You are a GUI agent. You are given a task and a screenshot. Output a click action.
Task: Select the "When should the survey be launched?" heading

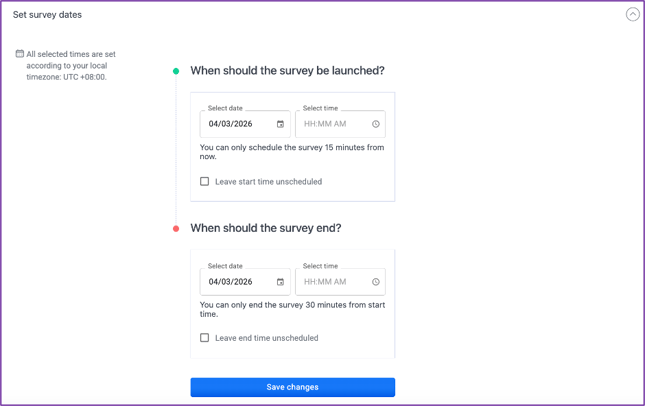click(287, 71)
